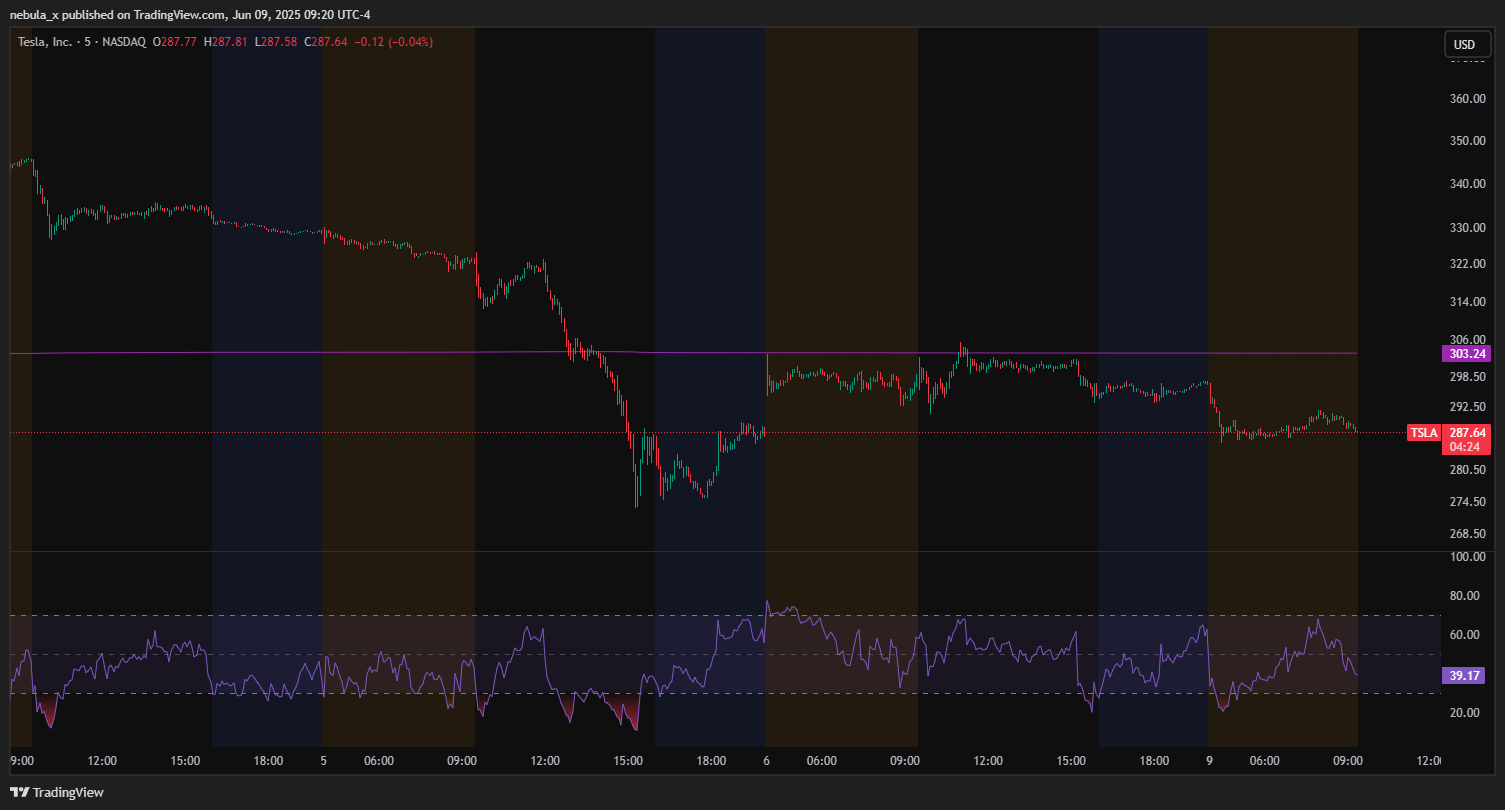Image resolution: width=1505 pixels, height=810 pixels.
Task: Click the 350.00 price axis label
Action: coord(1466,141)
